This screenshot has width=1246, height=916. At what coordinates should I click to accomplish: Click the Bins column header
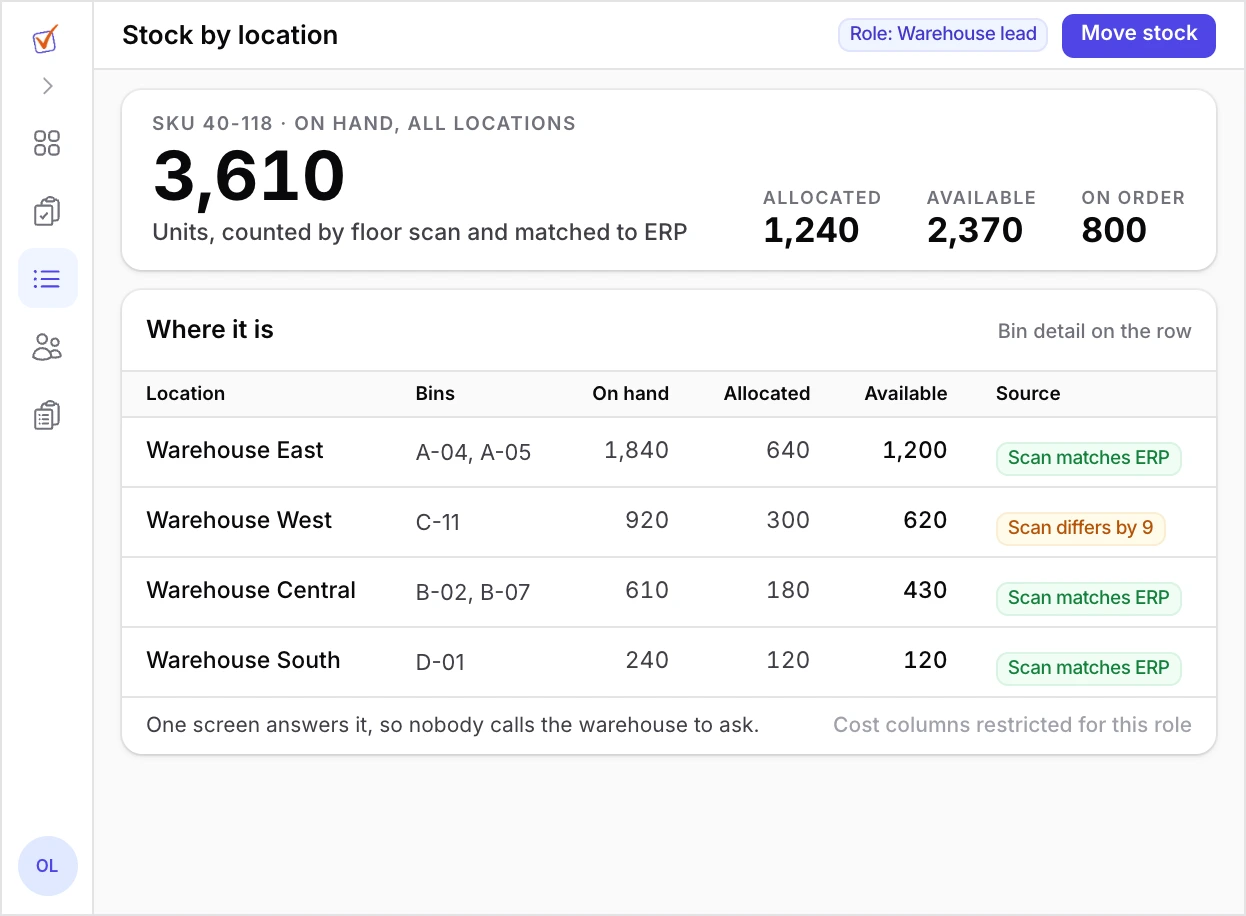(435, 394)
